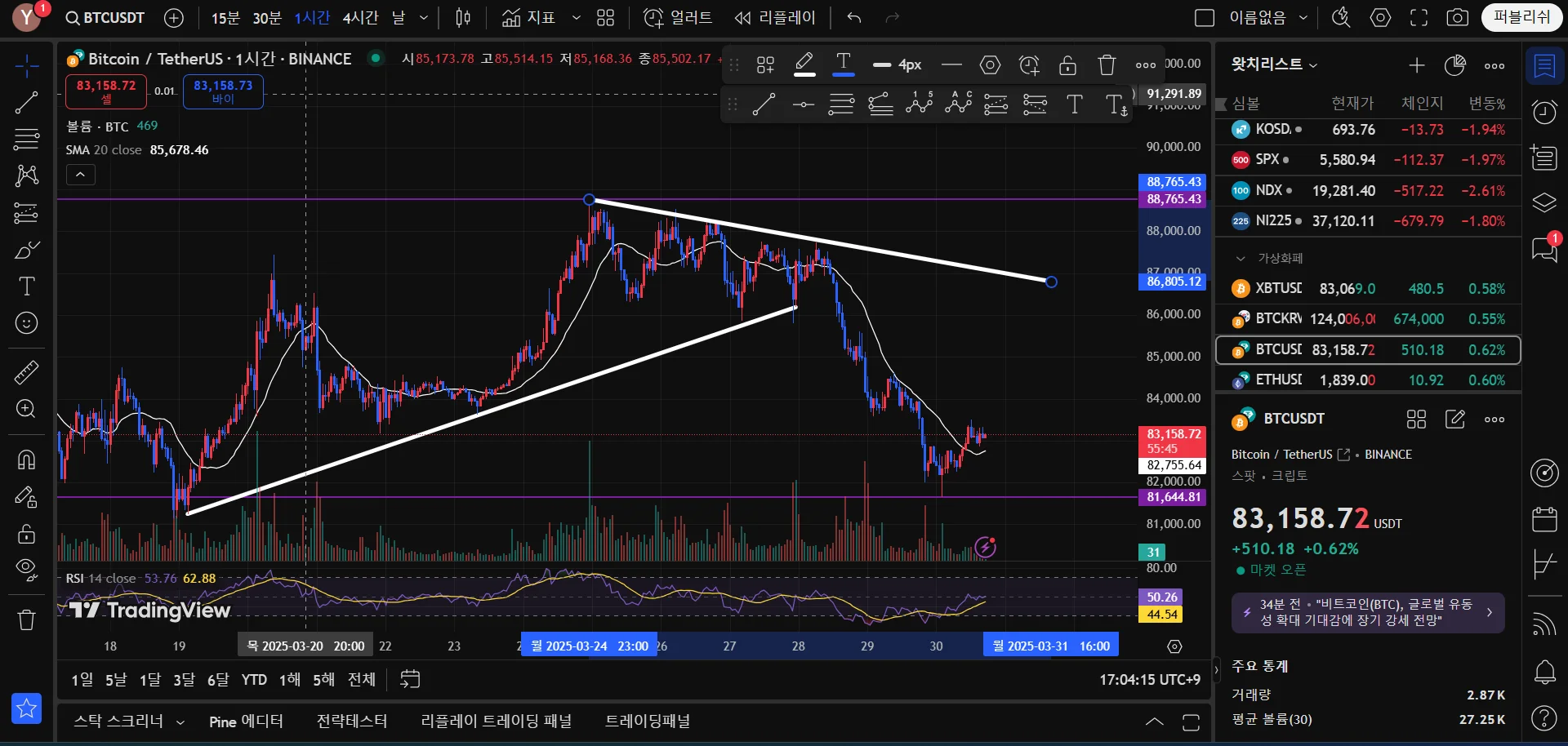Open the 얼러트 alert creator
1568x746 pixels.
[x=678, y=18]
